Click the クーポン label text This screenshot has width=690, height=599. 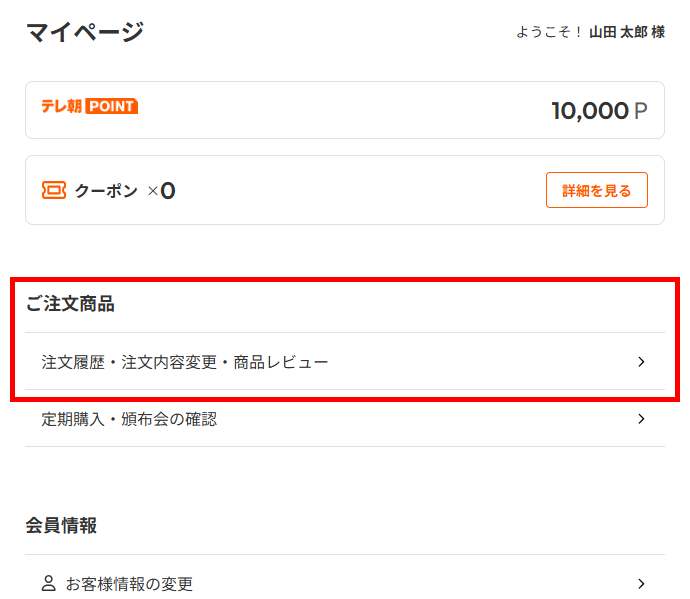pyautogui.click(x=106, y=190)
